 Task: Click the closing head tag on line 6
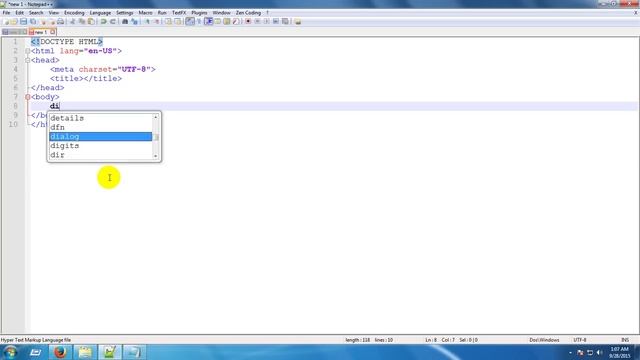[47, 88]
